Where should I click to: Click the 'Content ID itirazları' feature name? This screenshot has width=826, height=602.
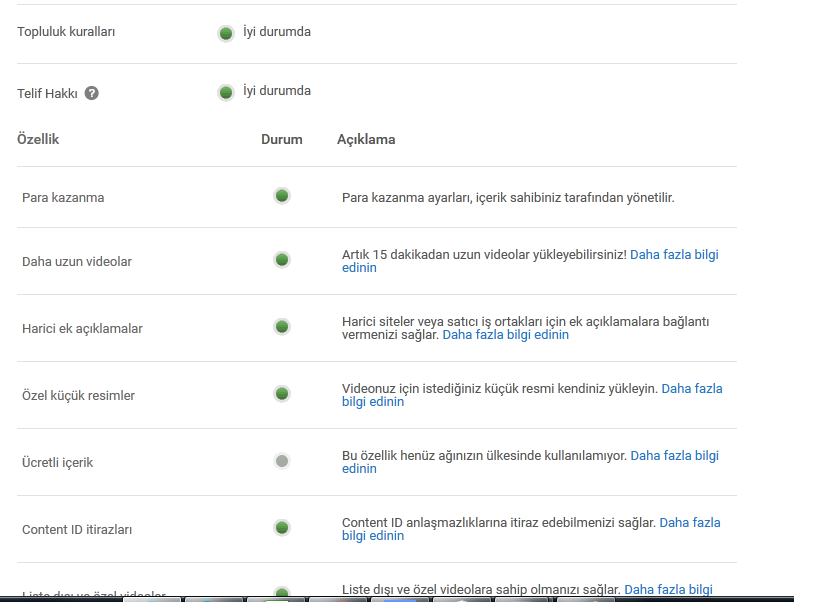point(77,529)
